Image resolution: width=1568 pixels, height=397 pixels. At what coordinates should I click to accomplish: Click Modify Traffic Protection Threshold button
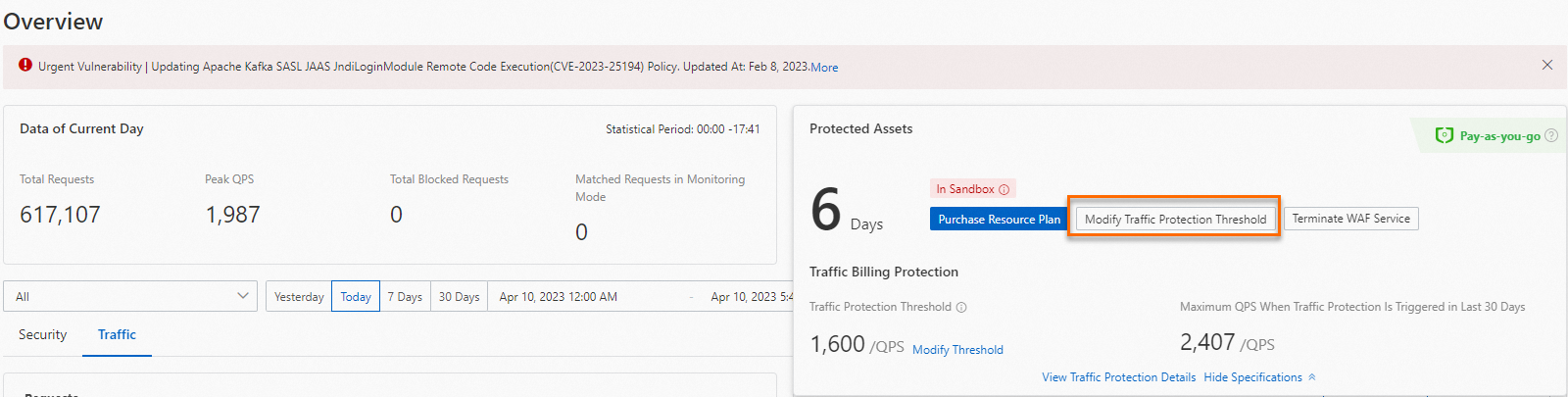pyautogui.click(x=1175, y=219)
